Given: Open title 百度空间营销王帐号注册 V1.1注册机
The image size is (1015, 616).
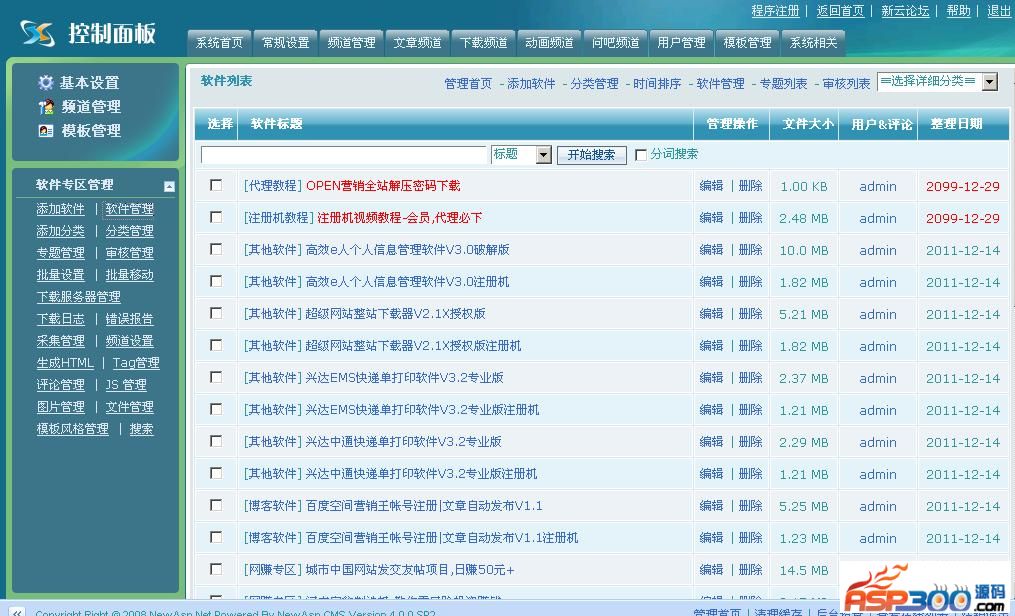Looking at the screenshot, I should 442,538.
